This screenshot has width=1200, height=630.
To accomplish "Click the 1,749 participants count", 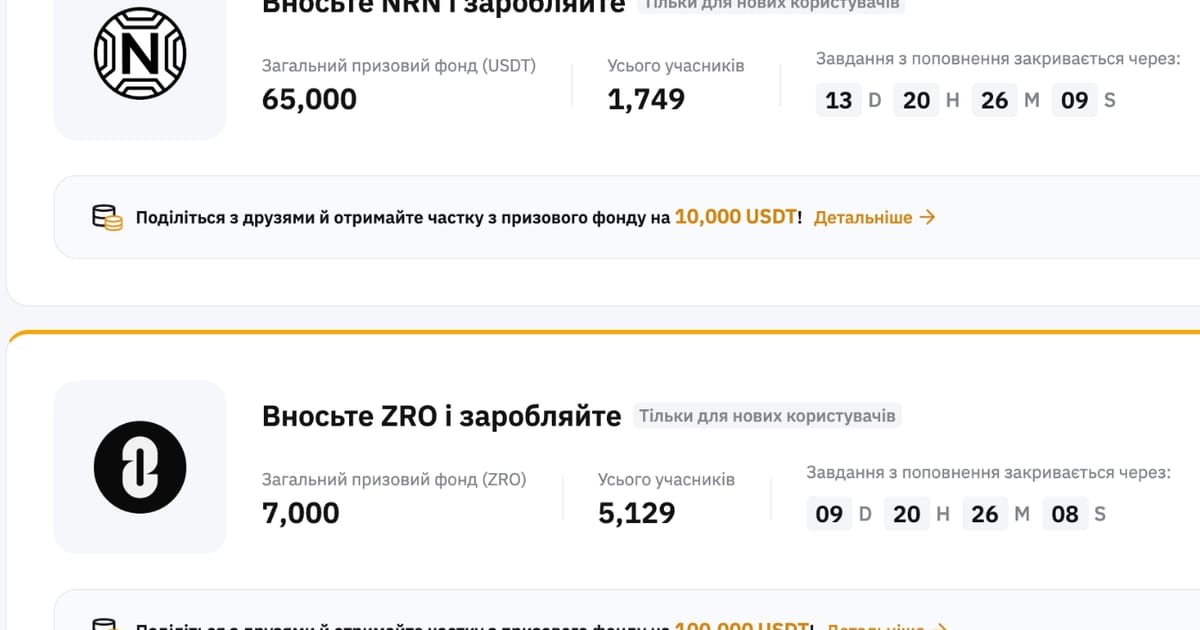I will click(x=647, y=99).
